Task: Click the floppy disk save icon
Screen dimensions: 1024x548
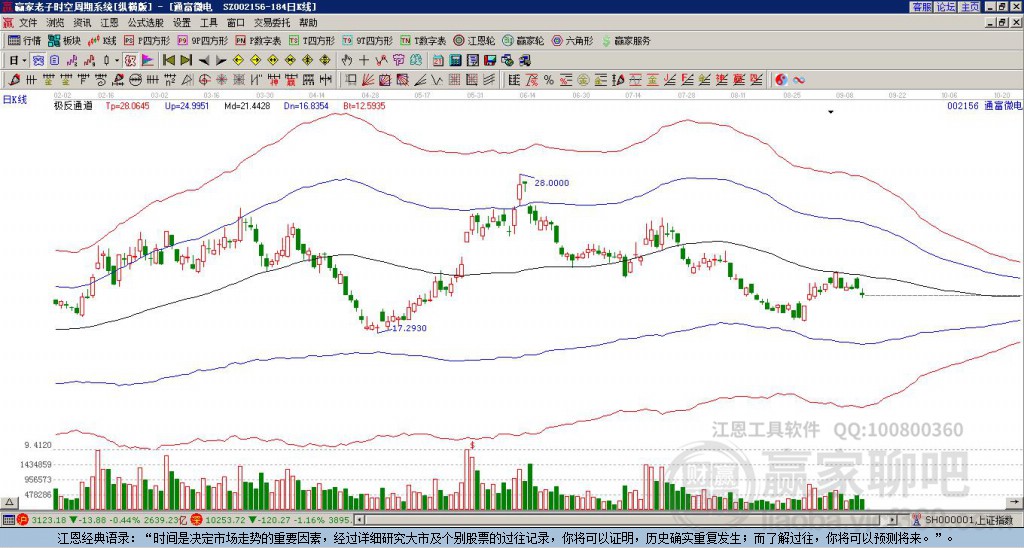Action: click(490, 61)
